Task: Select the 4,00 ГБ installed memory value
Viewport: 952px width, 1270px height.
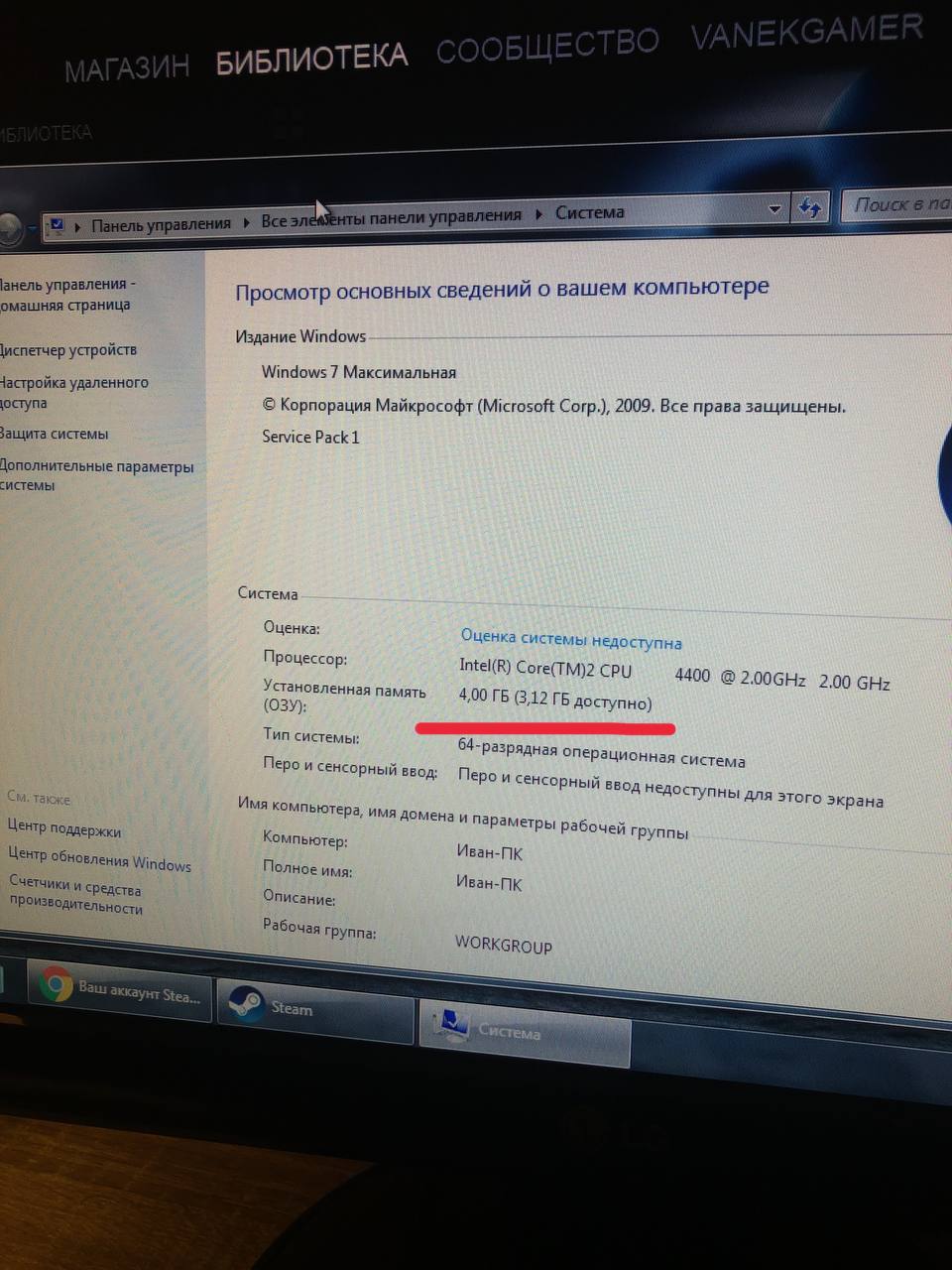Action: point(555,699)
